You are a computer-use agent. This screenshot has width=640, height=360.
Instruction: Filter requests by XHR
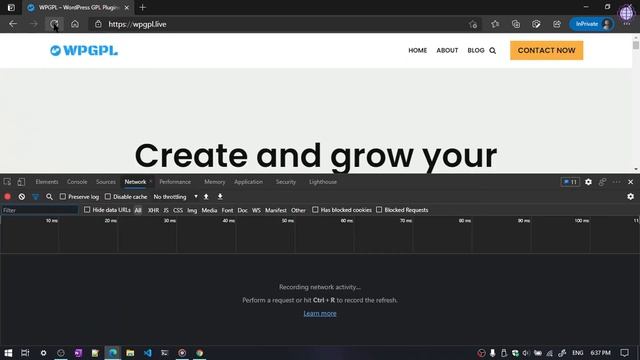point(153,210)
